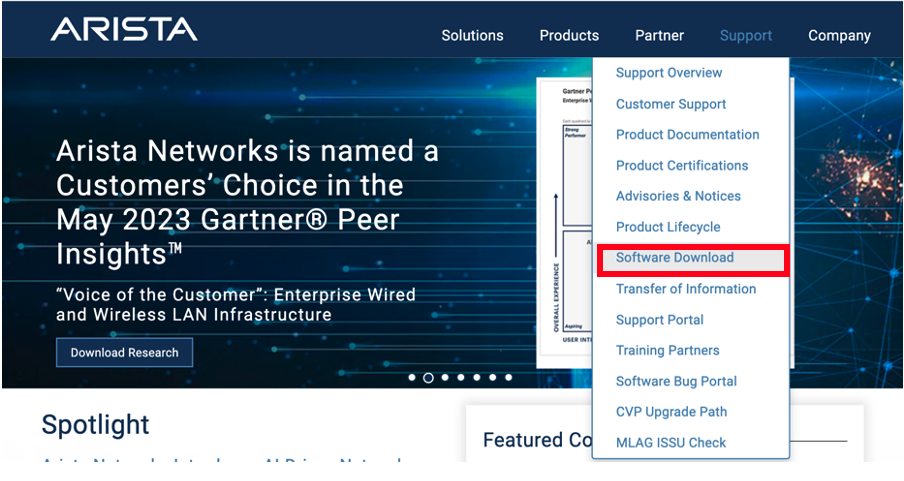Open the Products menu

569,36
